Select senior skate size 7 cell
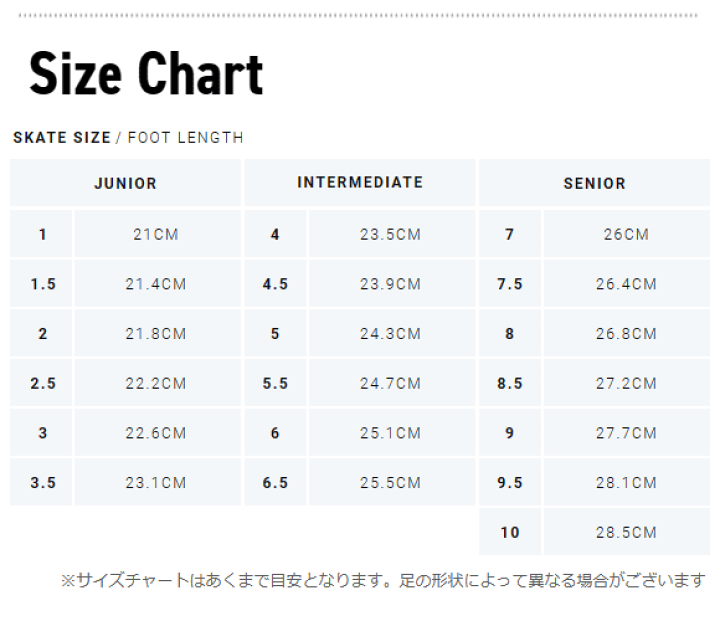 click(x=510, y=234)
